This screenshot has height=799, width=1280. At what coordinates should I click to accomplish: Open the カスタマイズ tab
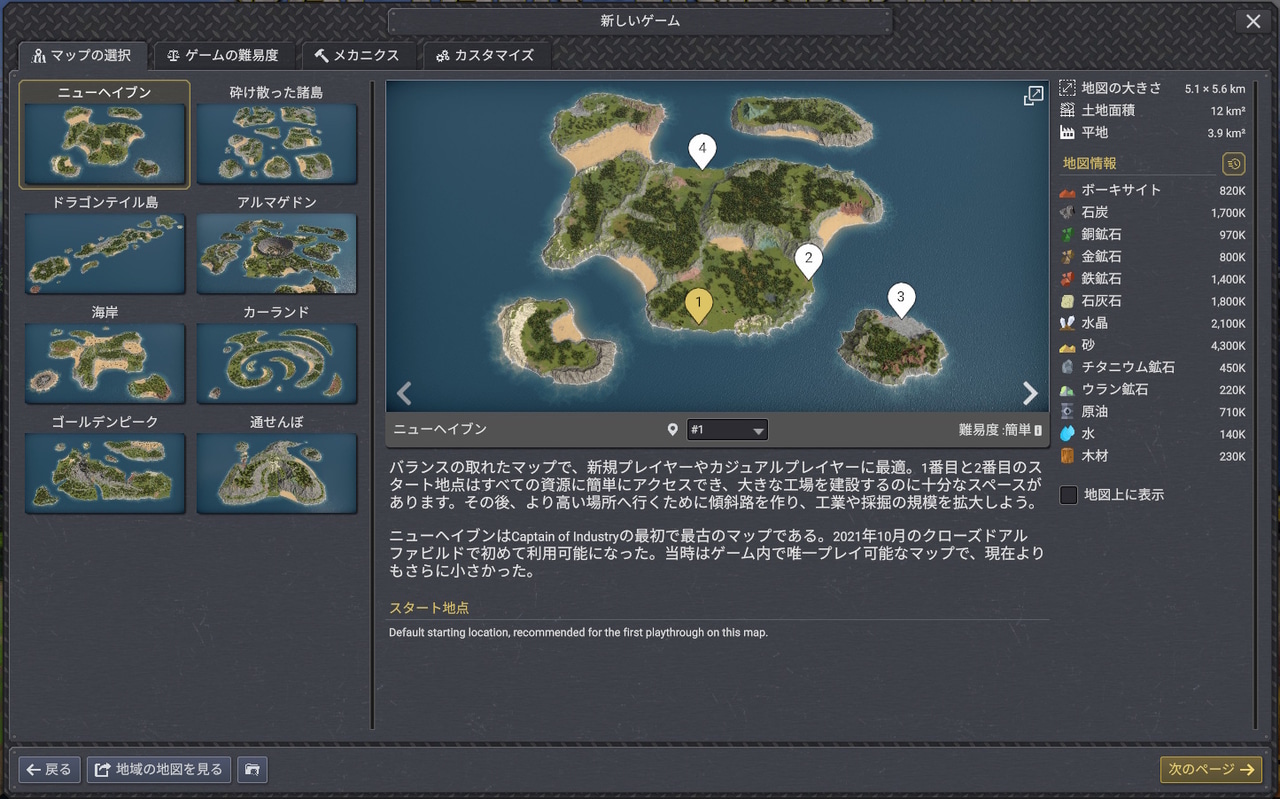(x=485, y=56)
